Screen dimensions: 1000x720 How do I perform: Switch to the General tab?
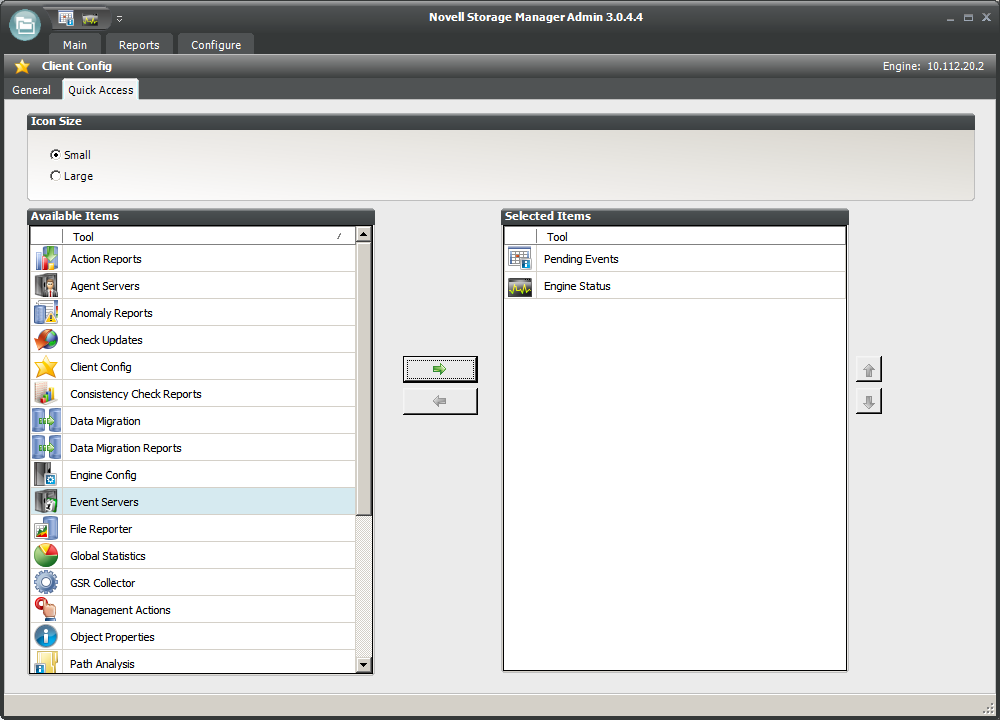coord(31,90)
